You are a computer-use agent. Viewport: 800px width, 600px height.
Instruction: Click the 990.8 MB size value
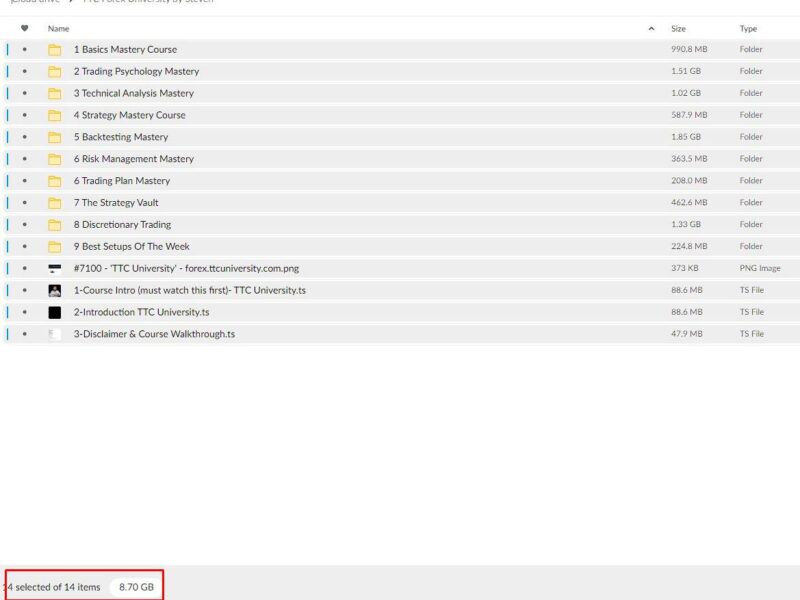(x=689, y=49)
